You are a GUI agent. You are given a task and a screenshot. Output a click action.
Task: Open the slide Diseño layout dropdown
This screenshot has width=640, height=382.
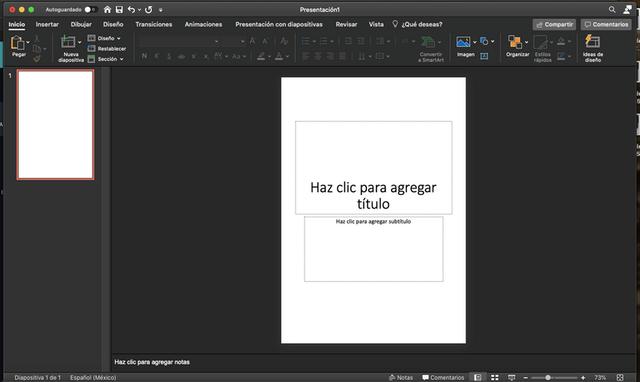(x=105, y=38)
